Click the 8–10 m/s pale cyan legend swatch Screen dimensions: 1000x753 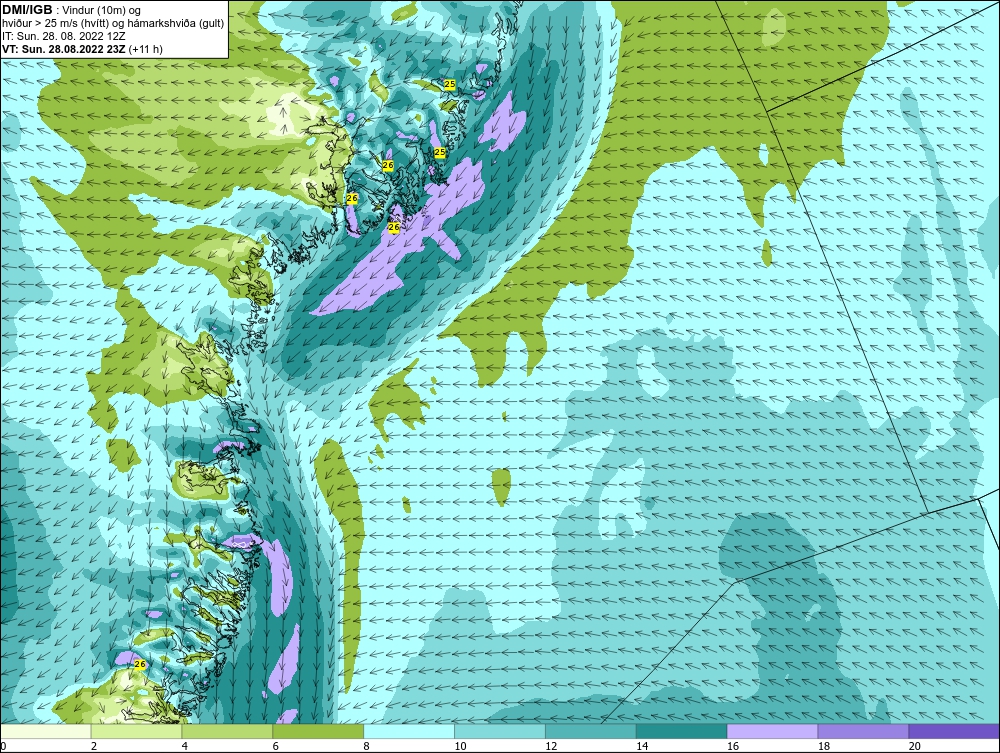pos(409,731)
